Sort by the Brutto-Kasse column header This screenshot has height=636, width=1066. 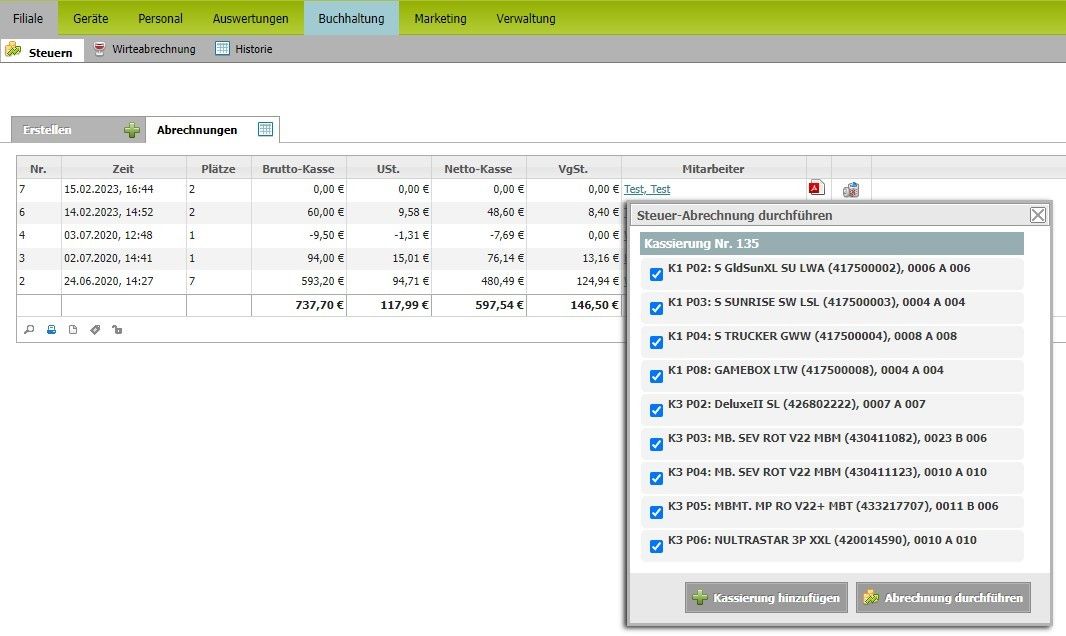tap(298, 169)
